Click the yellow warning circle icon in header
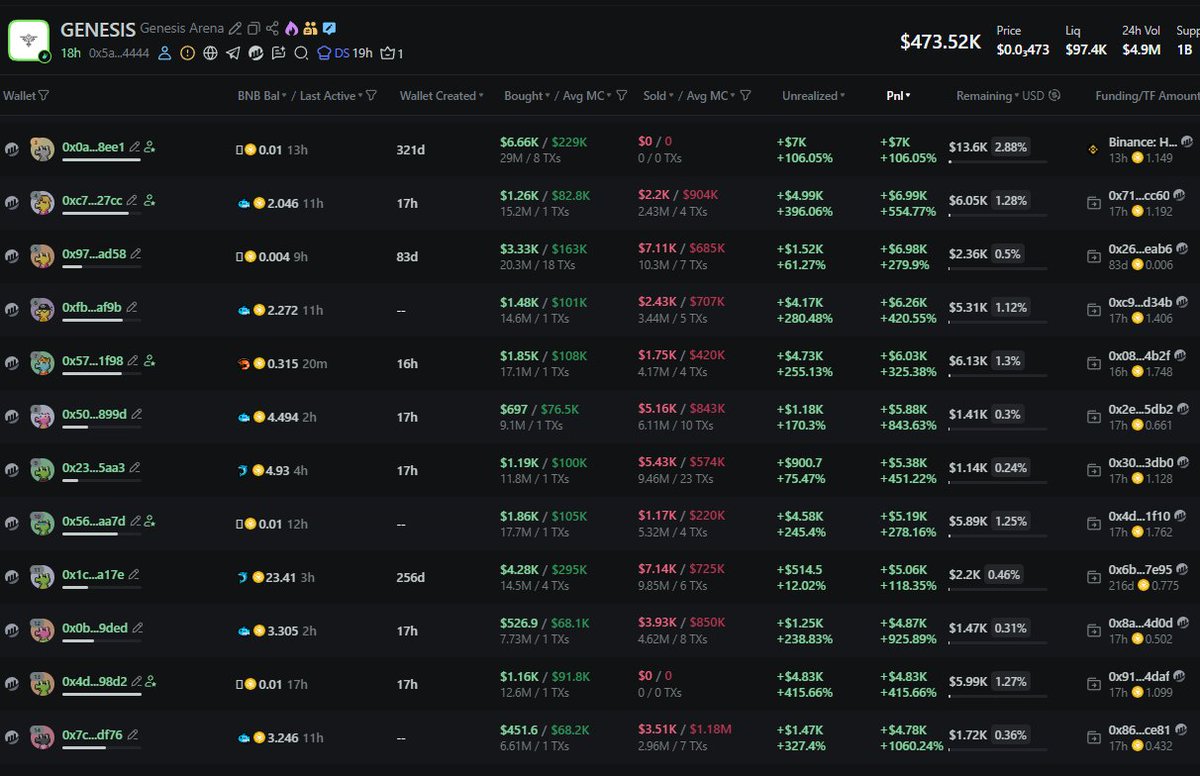Viewport: 1200px width, 776px height. tap(187, 53)
